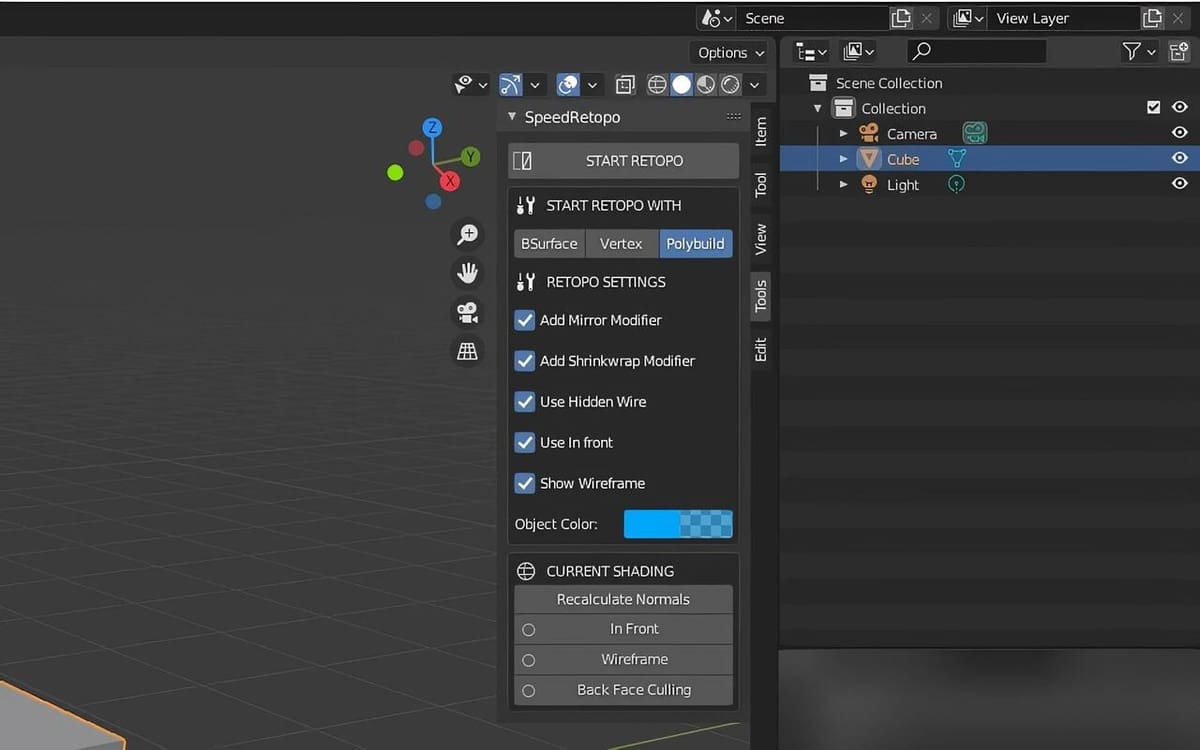Select Polybuild retopo mode
Viewport: 1200px width, 750px height.
[x=695, y=243]
